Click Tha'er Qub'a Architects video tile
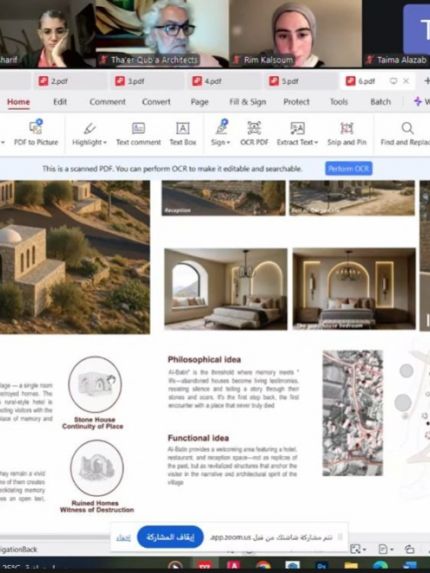430x573 pixels. (162, 34)
